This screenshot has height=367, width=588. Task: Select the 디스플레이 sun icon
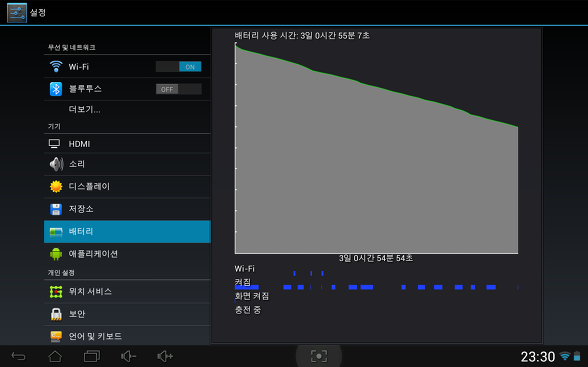[56, 186]
